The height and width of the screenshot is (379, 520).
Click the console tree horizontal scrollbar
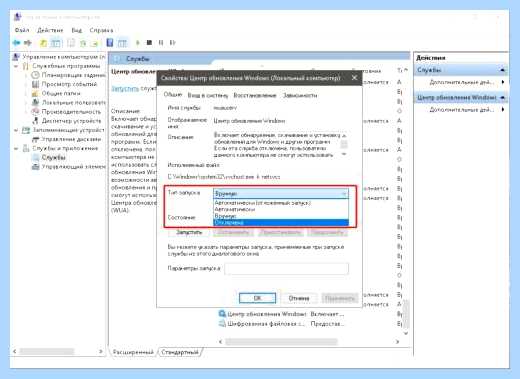click(47, 351)
